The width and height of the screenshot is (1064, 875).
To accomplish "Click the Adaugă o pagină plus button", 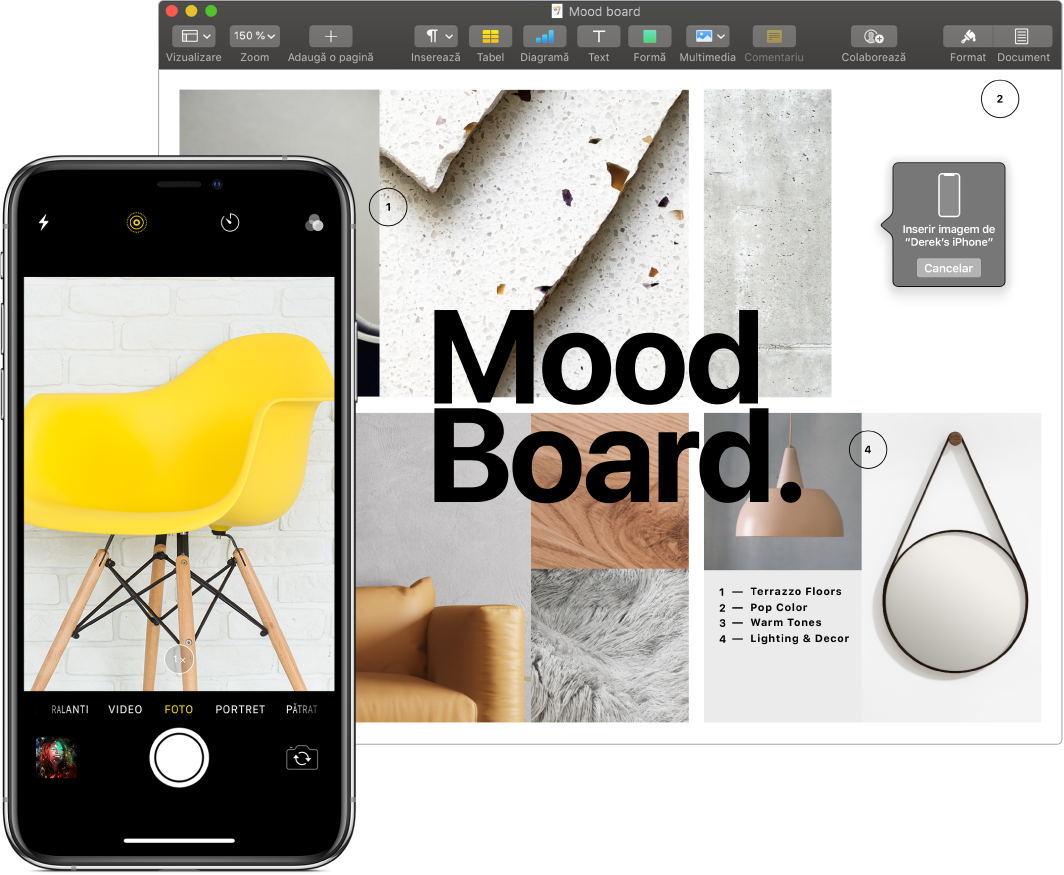I will tap(330, 36).
